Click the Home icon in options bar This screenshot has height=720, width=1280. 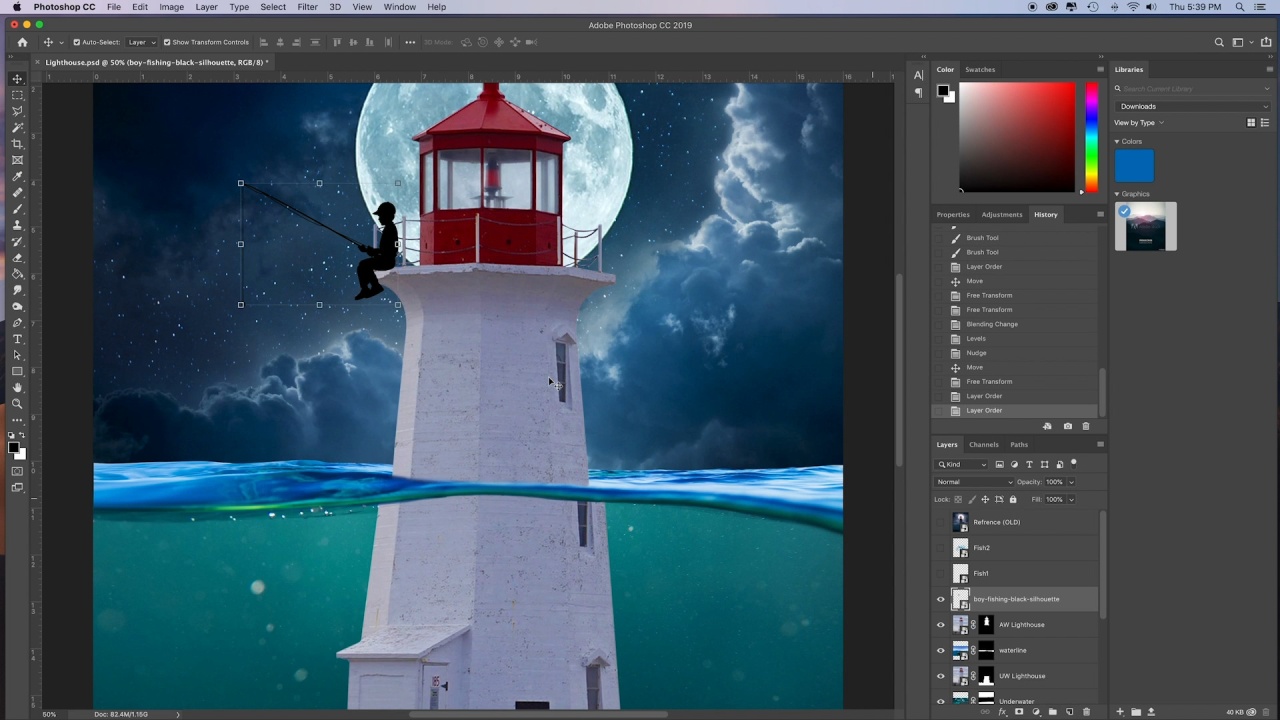tap(22, 42)
